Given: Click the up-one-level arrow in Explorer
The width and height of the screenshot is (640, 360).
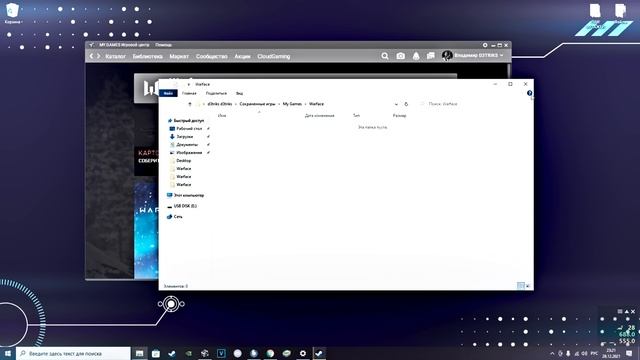Looking at the screenshot, I should (x=190, y=104).
